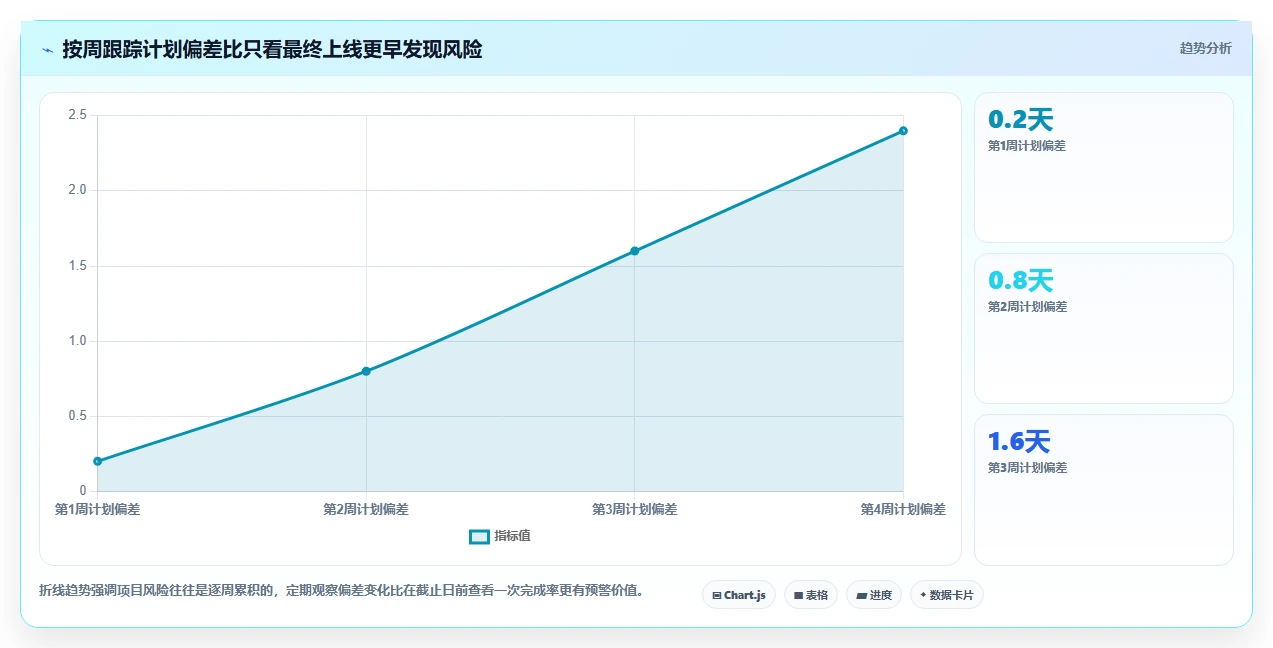Viewport: 1273px width, 648px height.
Task: Click the footnote text starting 折线趋势强调
Action: (341, 590)
